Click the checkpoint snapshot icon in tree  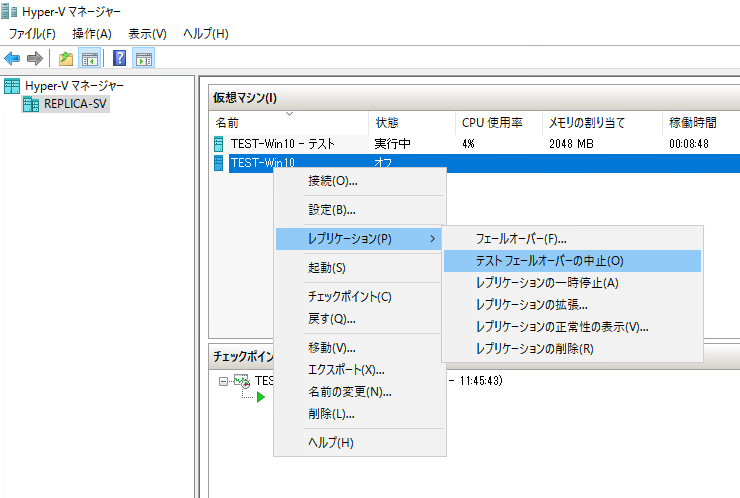pyautogui.click(x=242, y=381)
